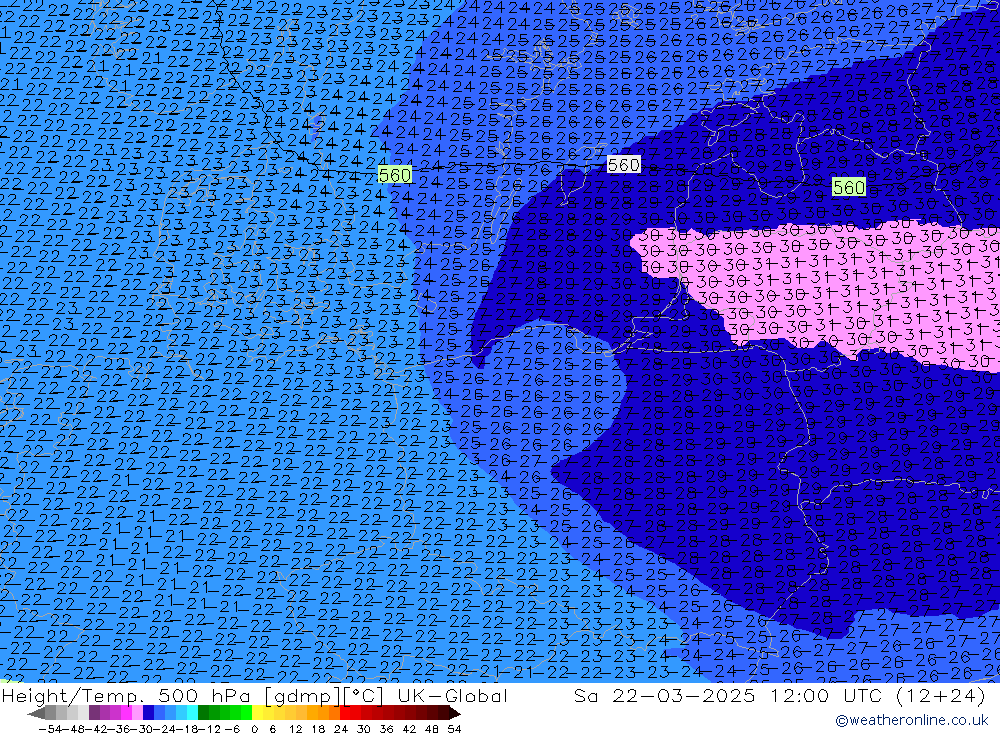Pick the cyan legend swatch above -18

(x=192, y=713)
